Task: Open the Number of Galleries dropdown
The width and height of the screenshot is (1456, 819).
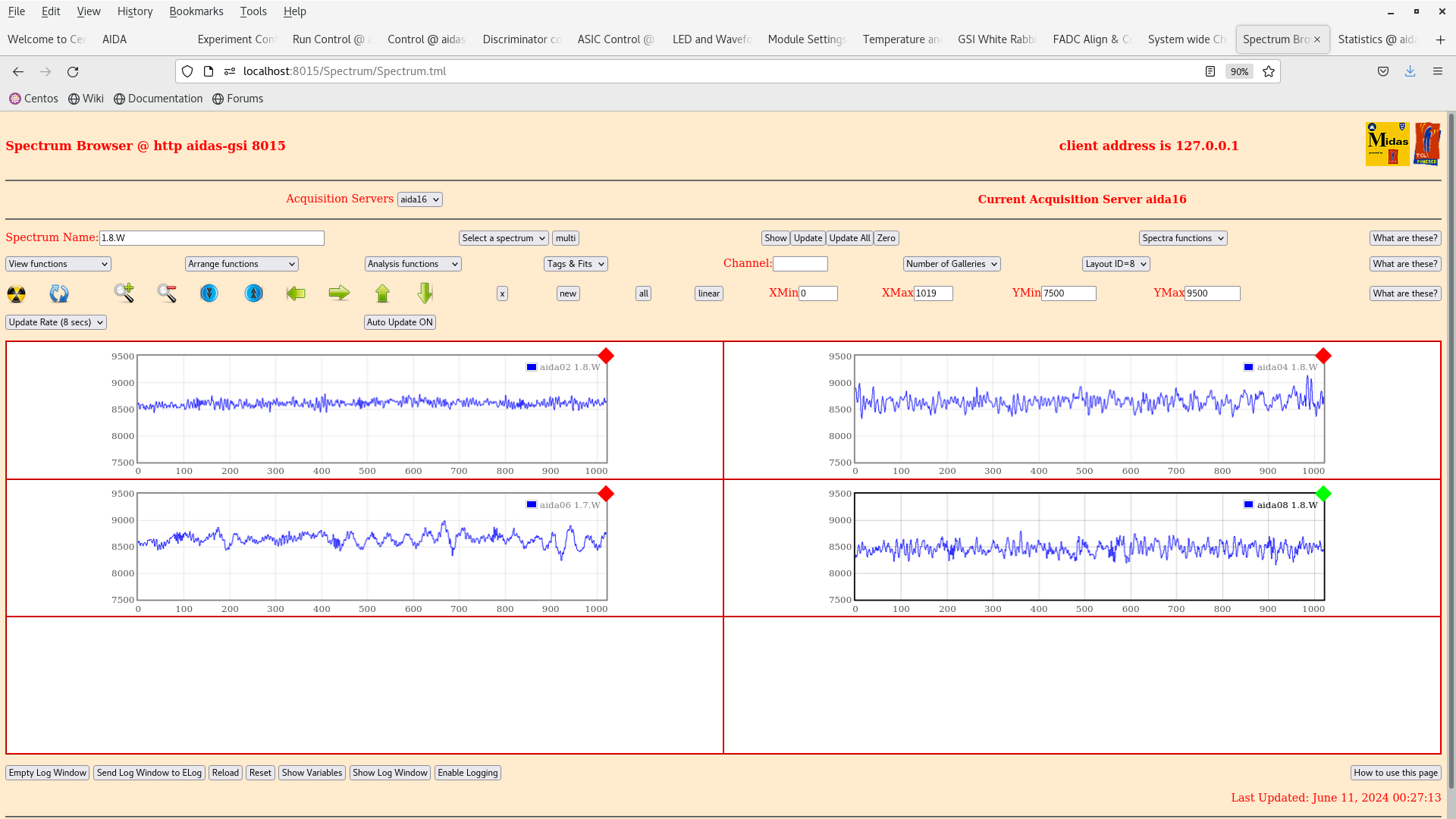Action: pyautogui.click(x=951, y=263)
